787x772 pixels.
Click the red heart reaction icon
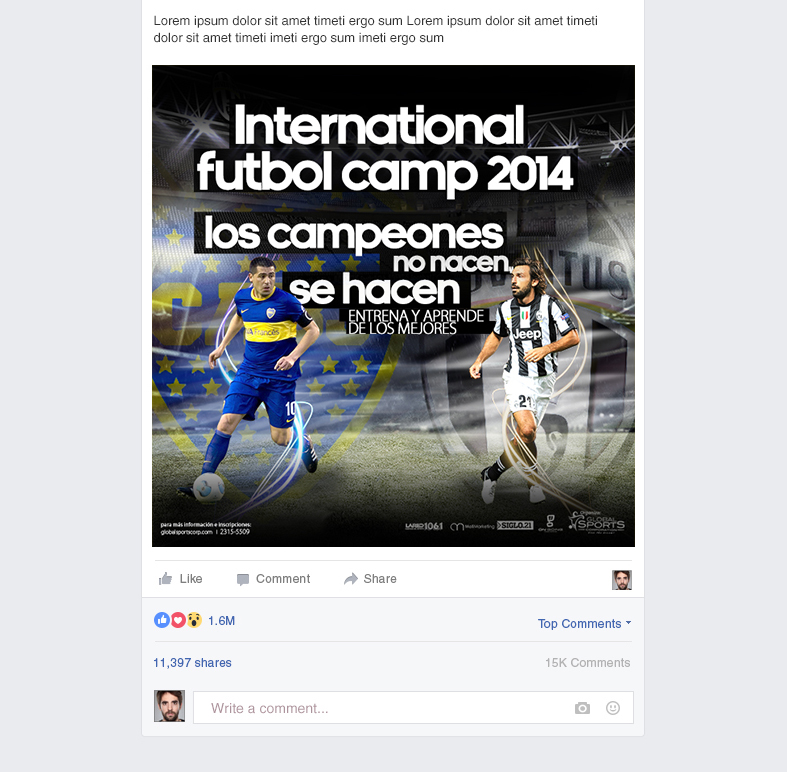178,620
